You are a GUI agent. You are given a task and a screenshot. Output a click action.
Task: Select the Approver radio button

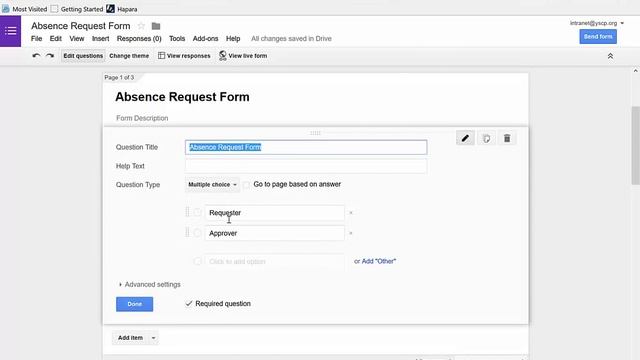click(198, 233)
